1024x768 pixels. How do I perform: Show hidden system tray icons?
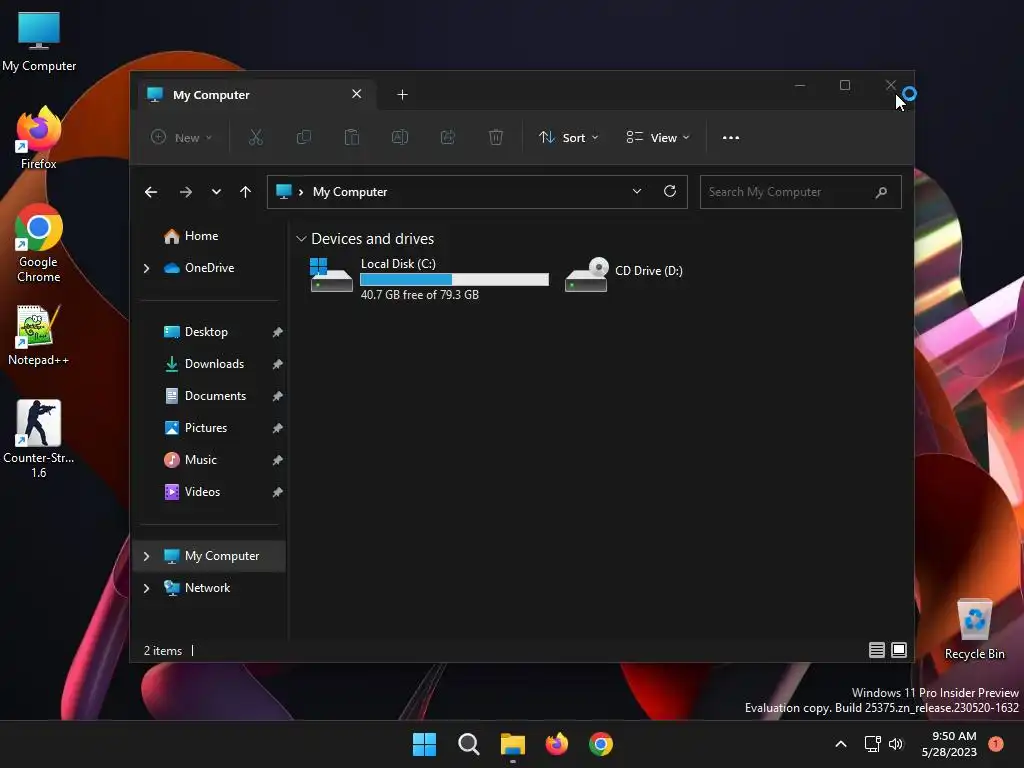click(841, 744)
